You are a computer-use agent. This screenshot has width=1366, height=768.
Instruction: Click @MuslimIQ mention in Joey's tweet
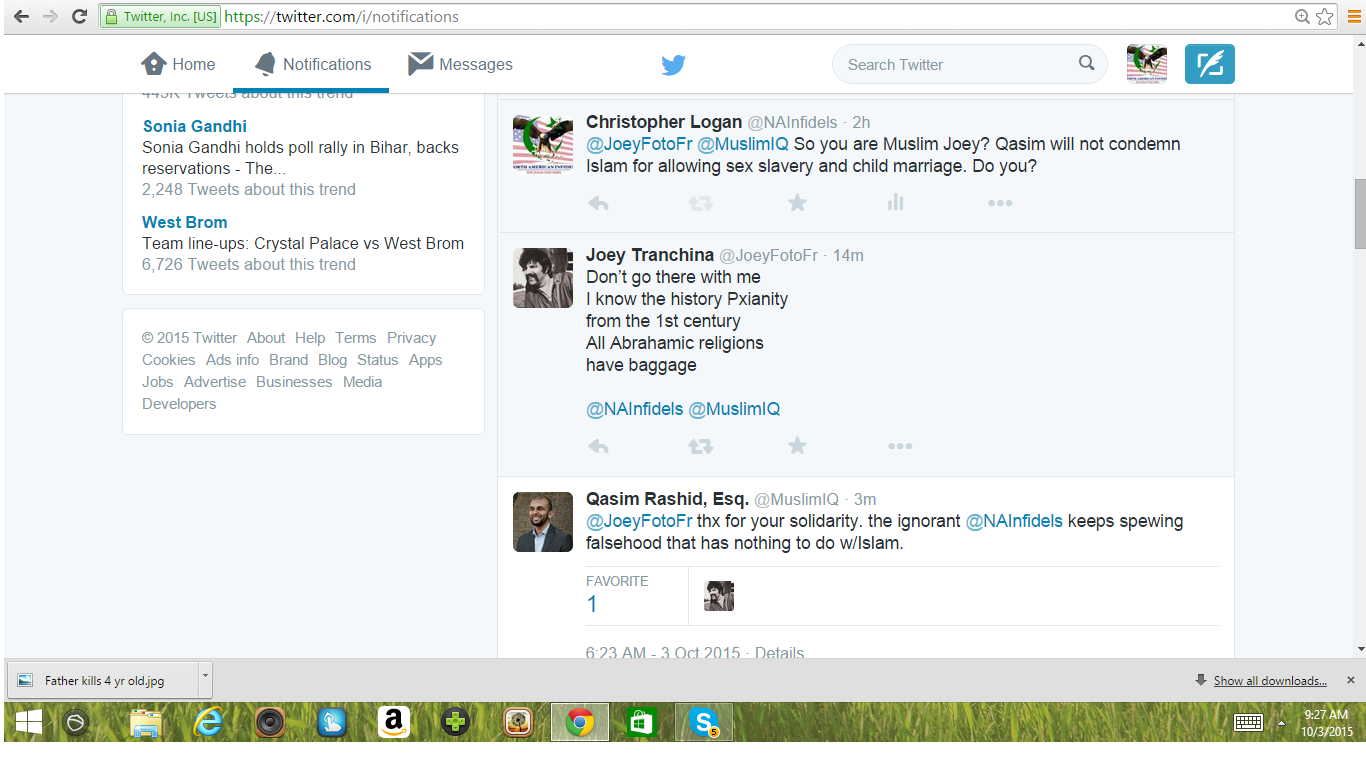(x=734, y=409)
